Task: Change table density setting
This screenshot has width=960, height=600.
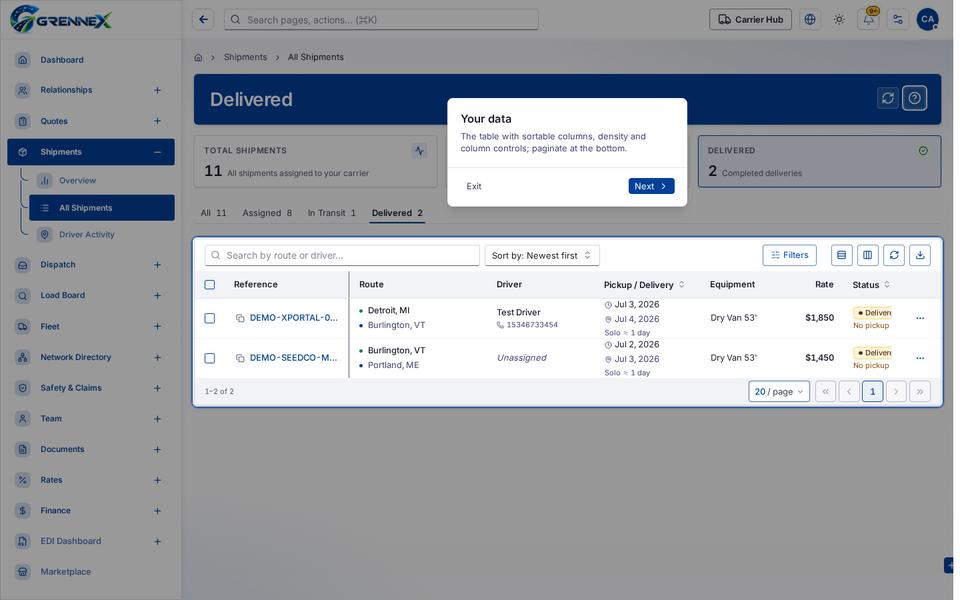Action: tap(842, 255)
